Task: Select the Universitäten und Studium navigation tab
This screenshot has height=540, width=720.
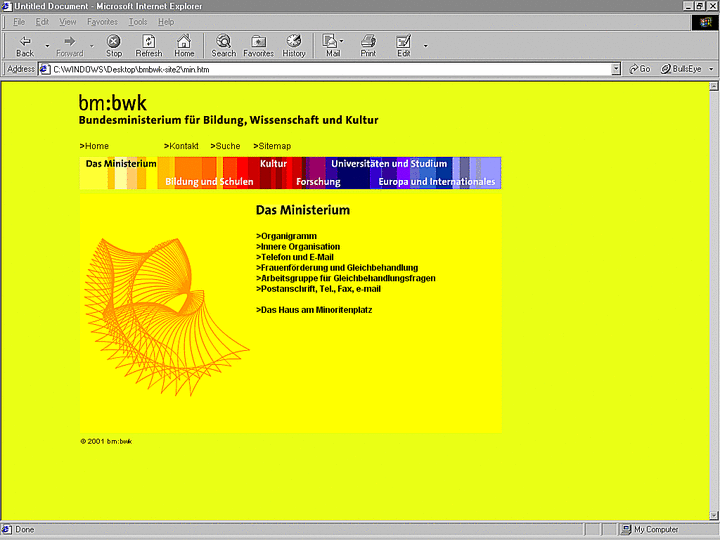Action: 389,163
